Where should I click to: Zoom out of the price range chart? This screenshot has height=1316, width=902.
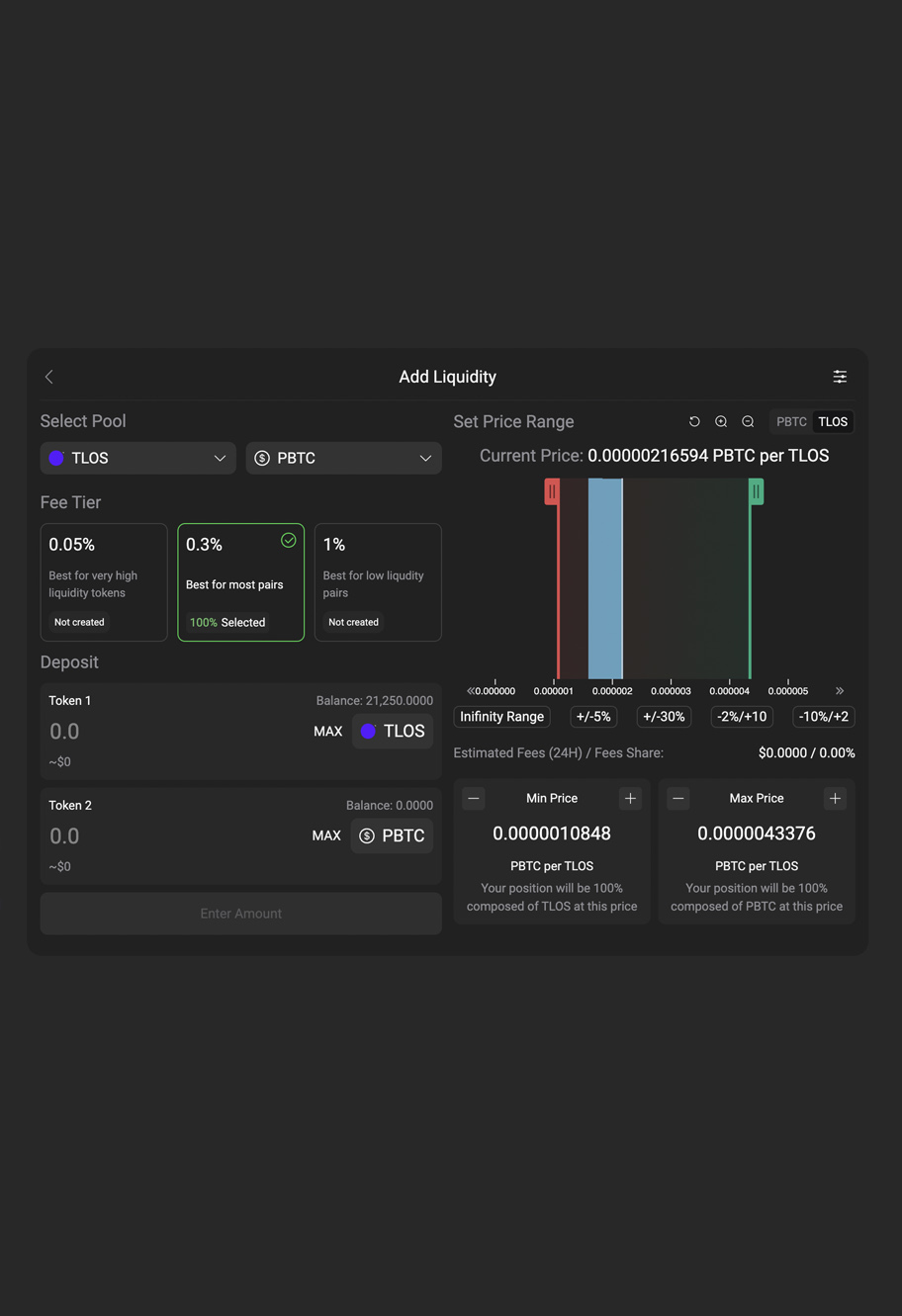coord(747,421)
